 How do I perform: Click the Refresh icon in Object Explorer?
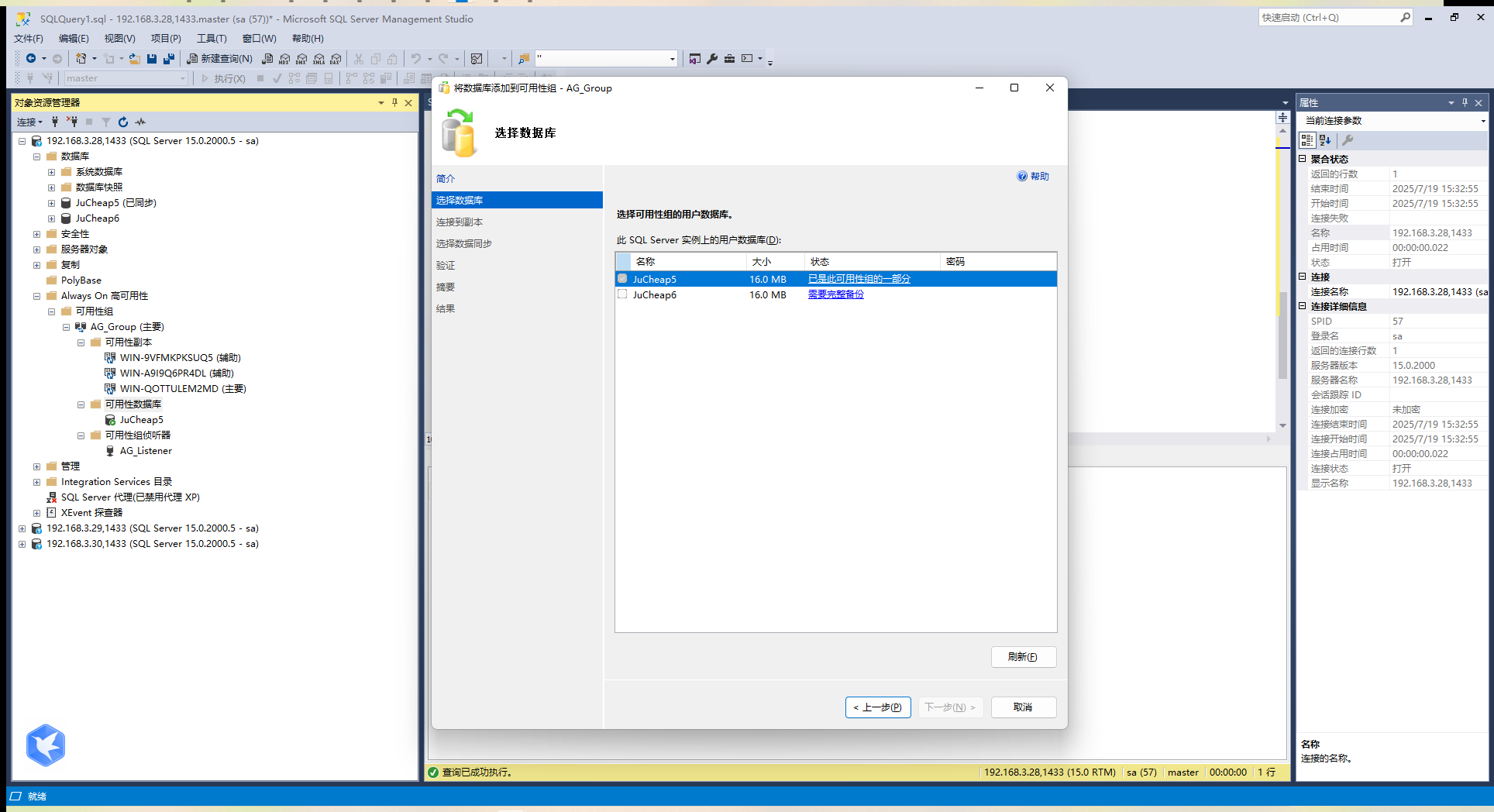tap(123, 122)
